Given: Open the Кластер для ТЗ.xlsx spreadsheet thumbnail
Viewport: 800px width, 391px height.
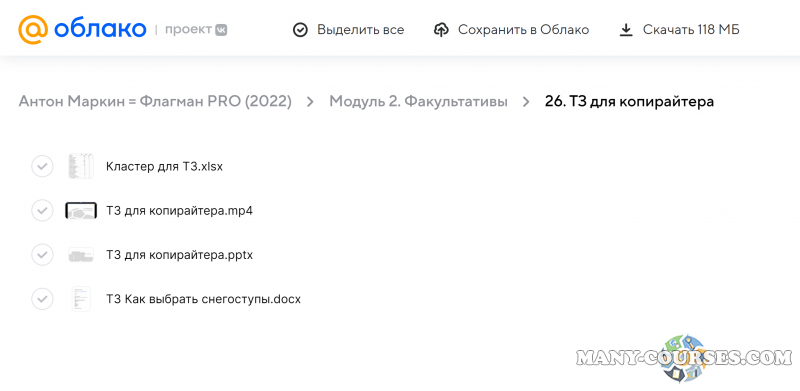Looking at the screenshot, I should pos(81,166).
